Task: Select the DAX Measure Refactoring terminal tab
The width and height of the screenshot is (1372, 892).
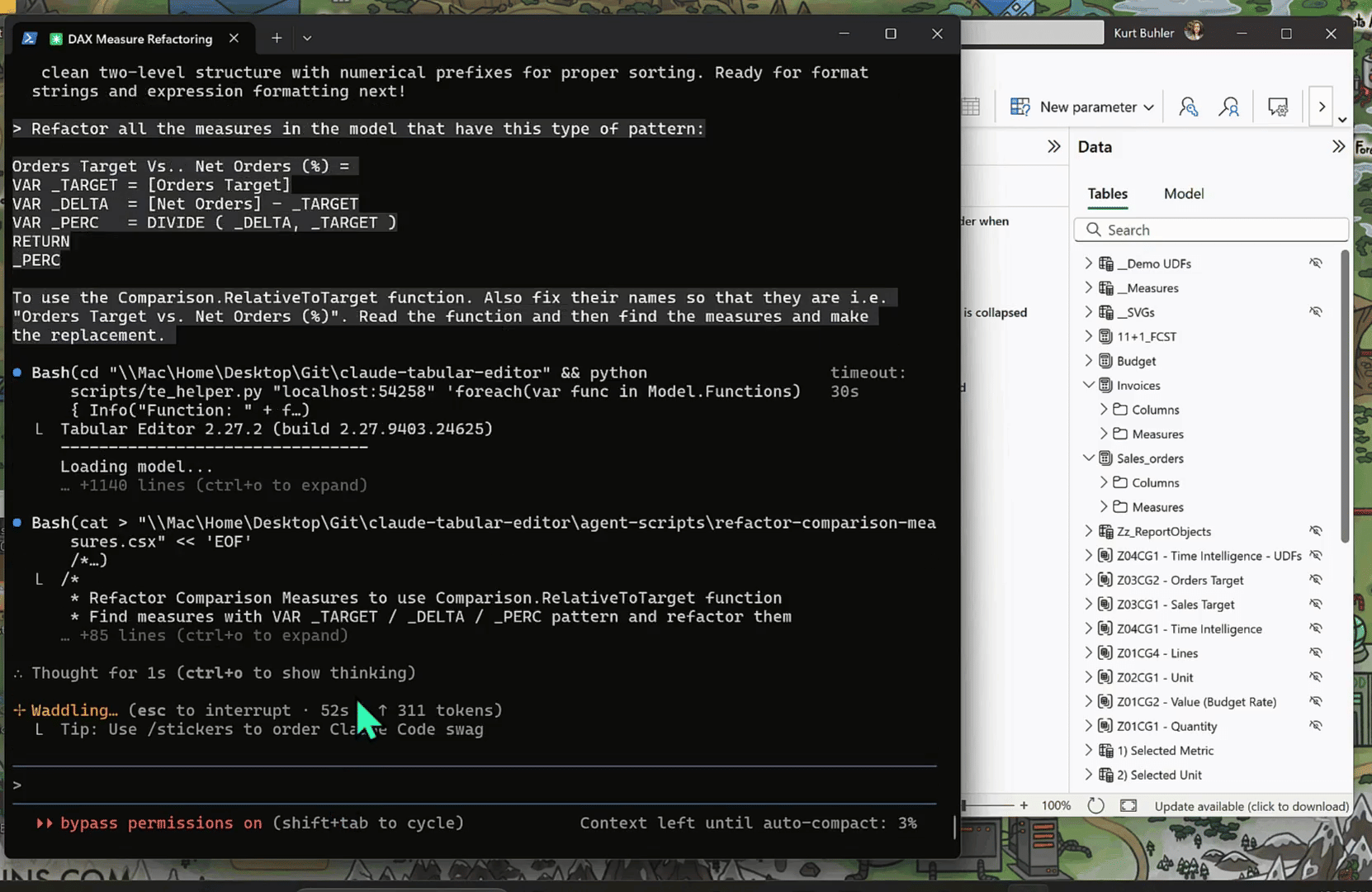Action: (132, 39)
